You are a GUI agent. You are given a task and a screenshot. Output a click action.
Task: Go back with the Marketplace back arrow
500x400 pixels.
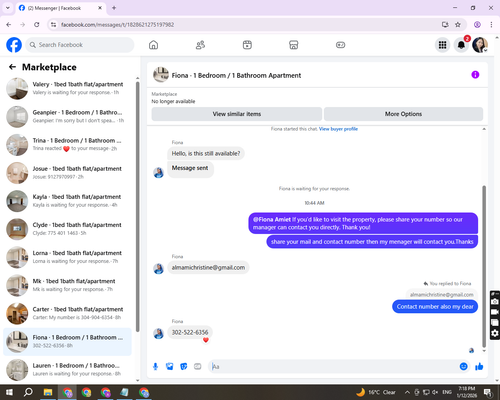click(x=12, y=67)
